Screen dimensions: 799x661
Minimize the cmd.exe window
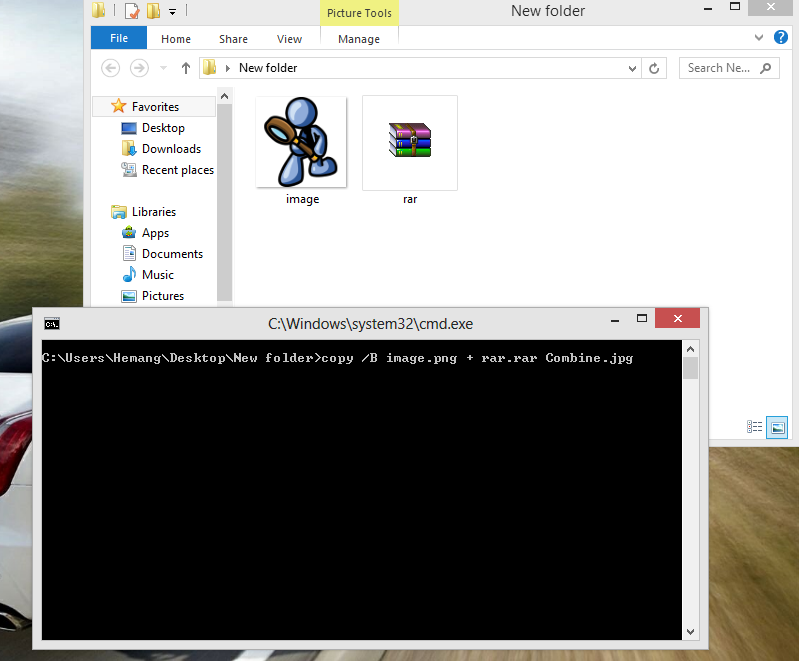(x=615, y=320)
